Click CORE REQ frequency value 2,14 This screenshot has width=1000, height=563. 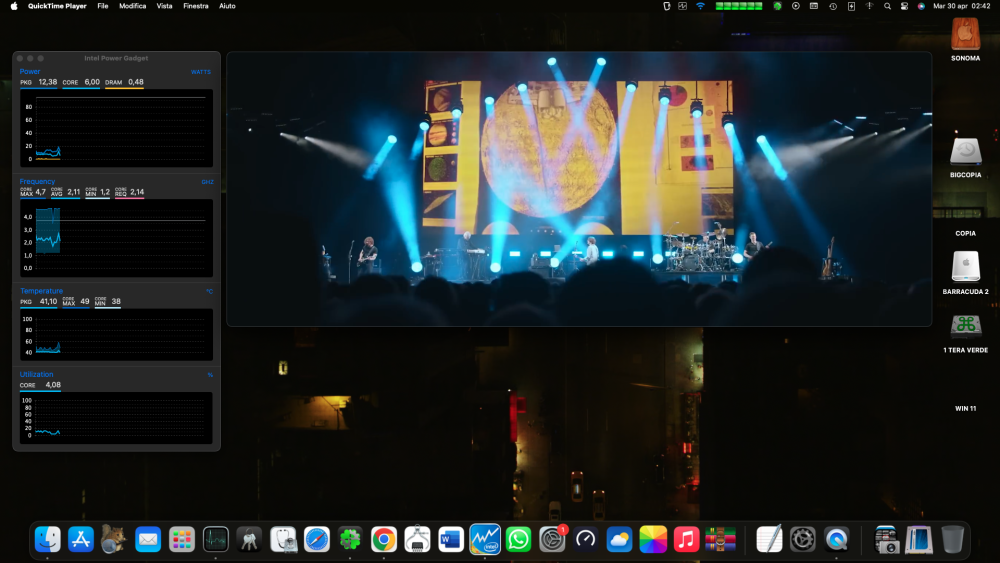[137, 192]
